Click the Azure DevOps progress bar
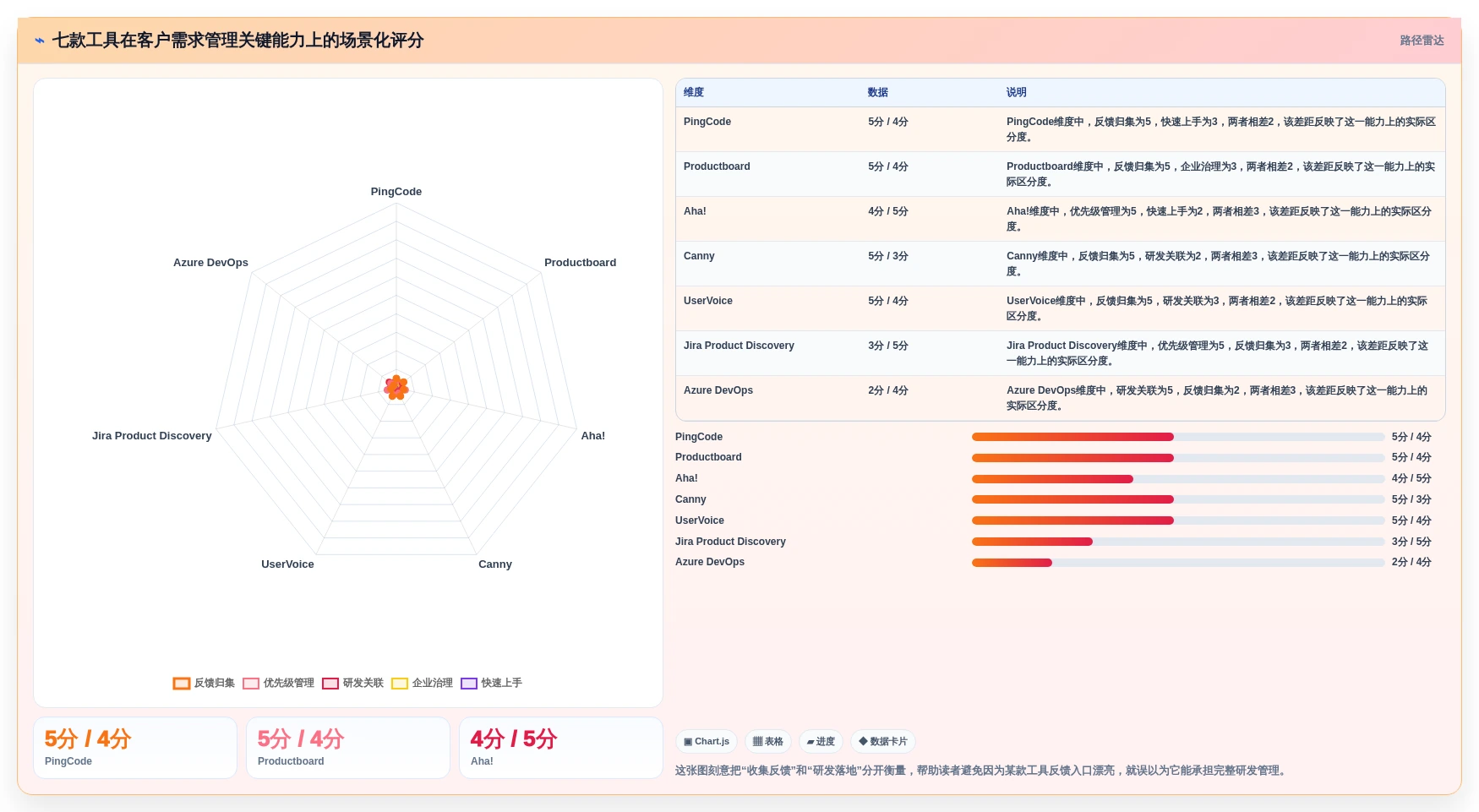1479x812 pixels. (1178, 563)
